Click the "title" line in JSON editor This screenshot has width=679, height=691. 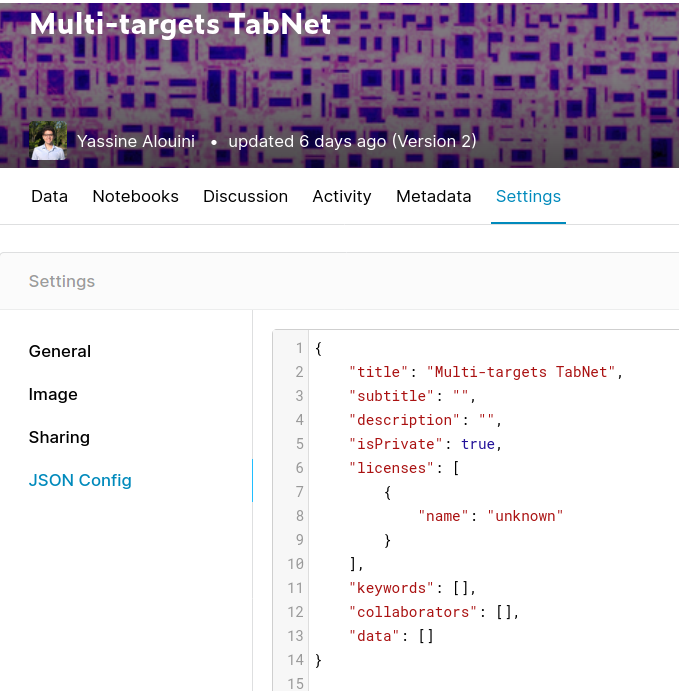click(x=486, y=372)
